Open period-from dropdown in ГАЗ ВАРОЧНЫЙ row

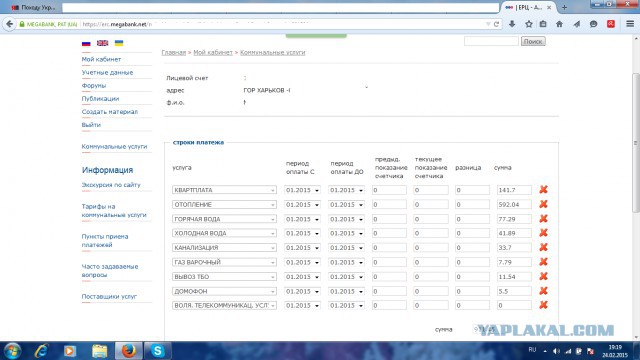point(302,262)
